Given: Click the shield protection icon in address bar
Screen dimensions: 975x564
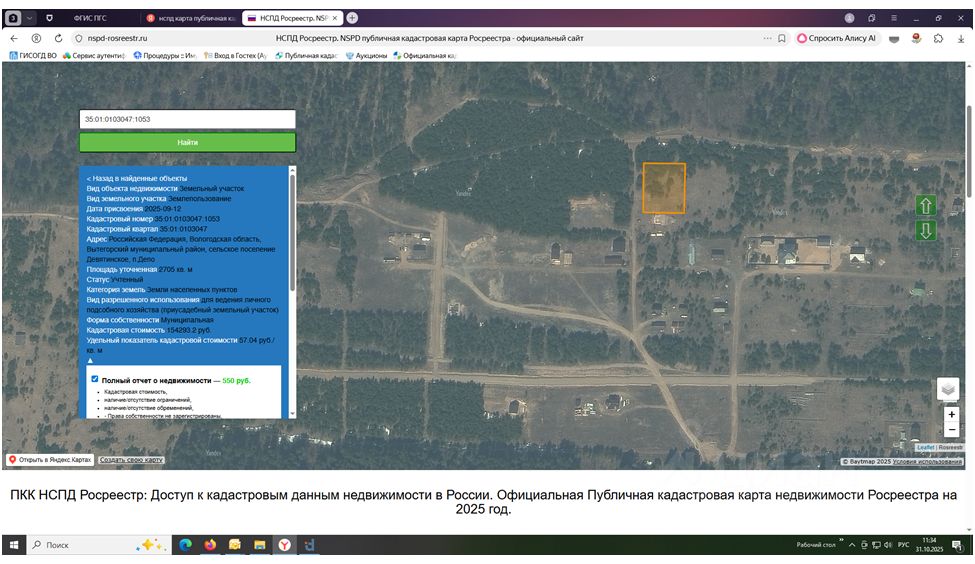Looking at the screenshot, I should 78,38.
